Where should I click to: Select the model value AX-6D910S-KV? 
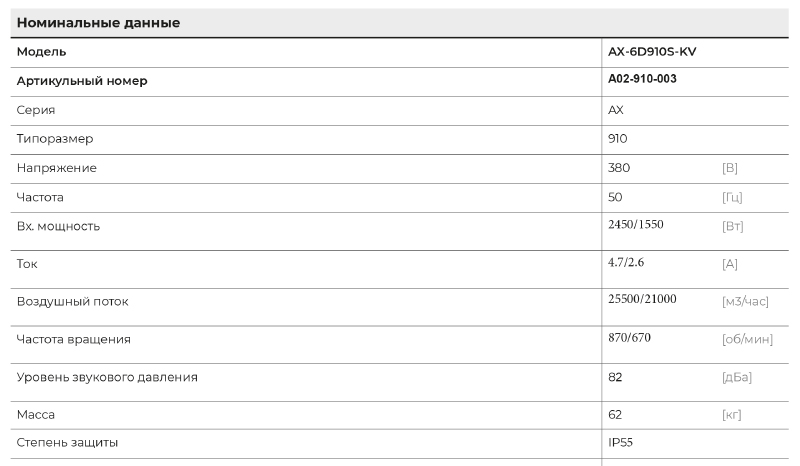click(652, 52)
